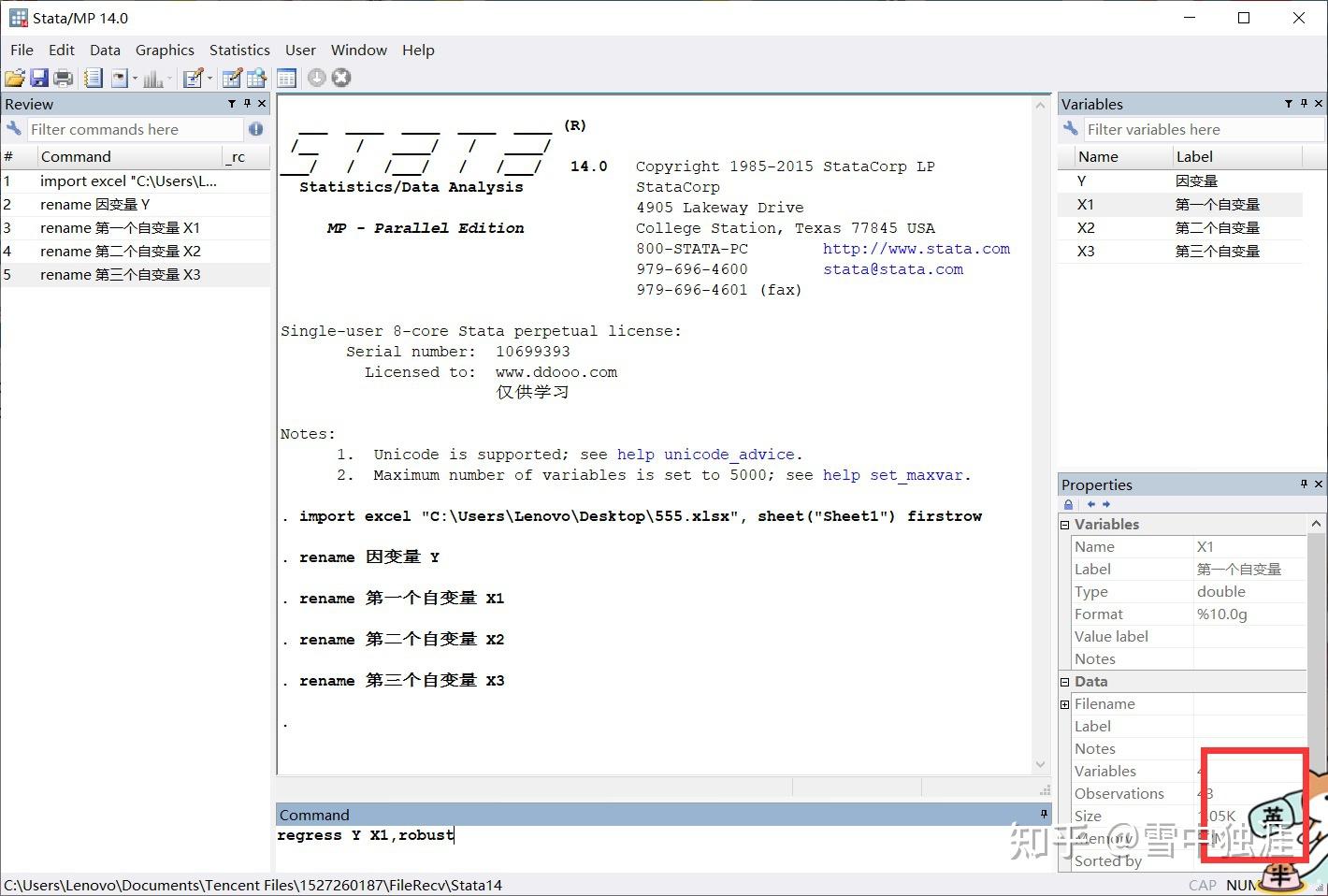
Task: Click the Filter variables here field
Action: pos(1204,129)
